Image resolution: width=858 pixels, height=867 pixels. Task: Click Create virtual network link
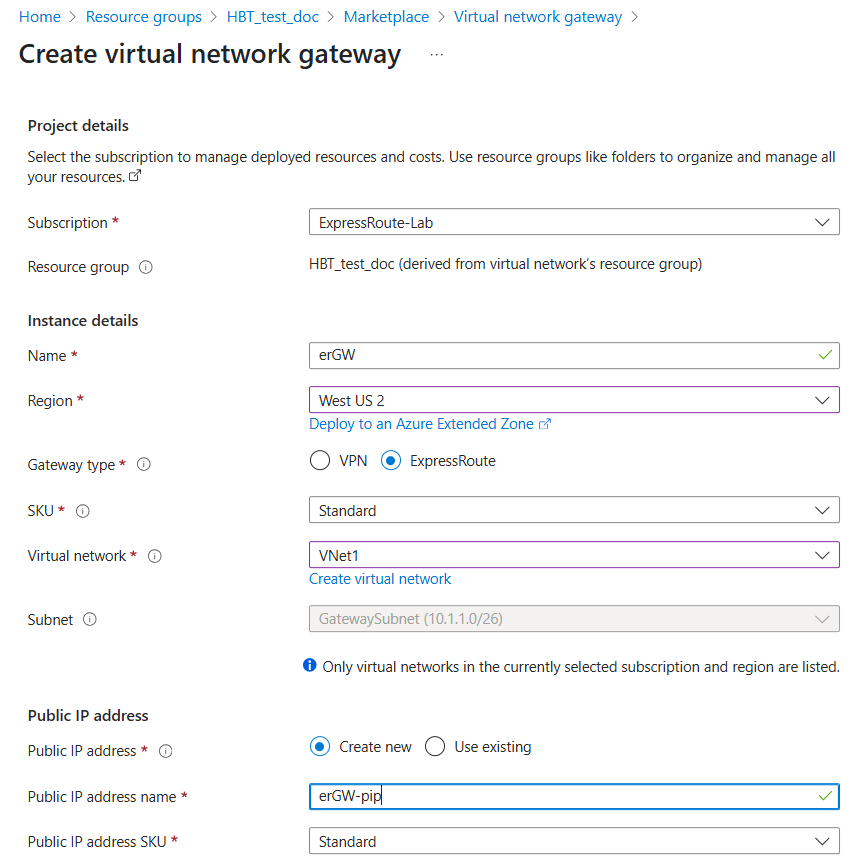coord(380,579)
